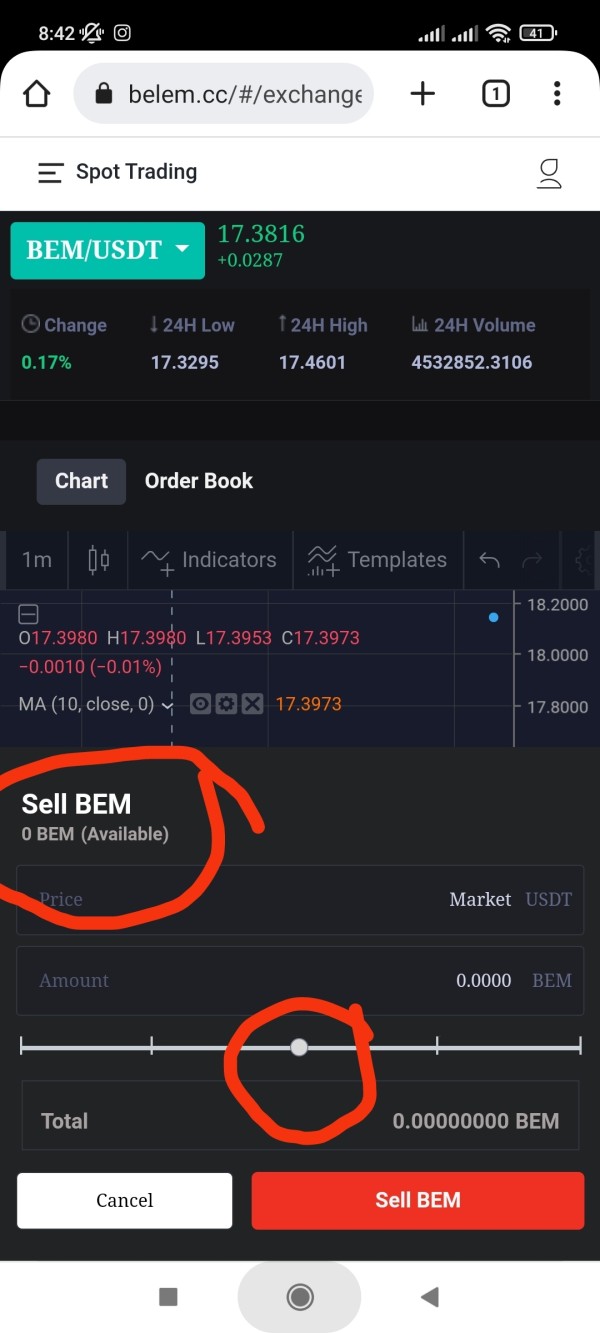Screen dimensions: 600x1333
Task: Expand the MA legend chevron
Action: click(x=168, y=705)
